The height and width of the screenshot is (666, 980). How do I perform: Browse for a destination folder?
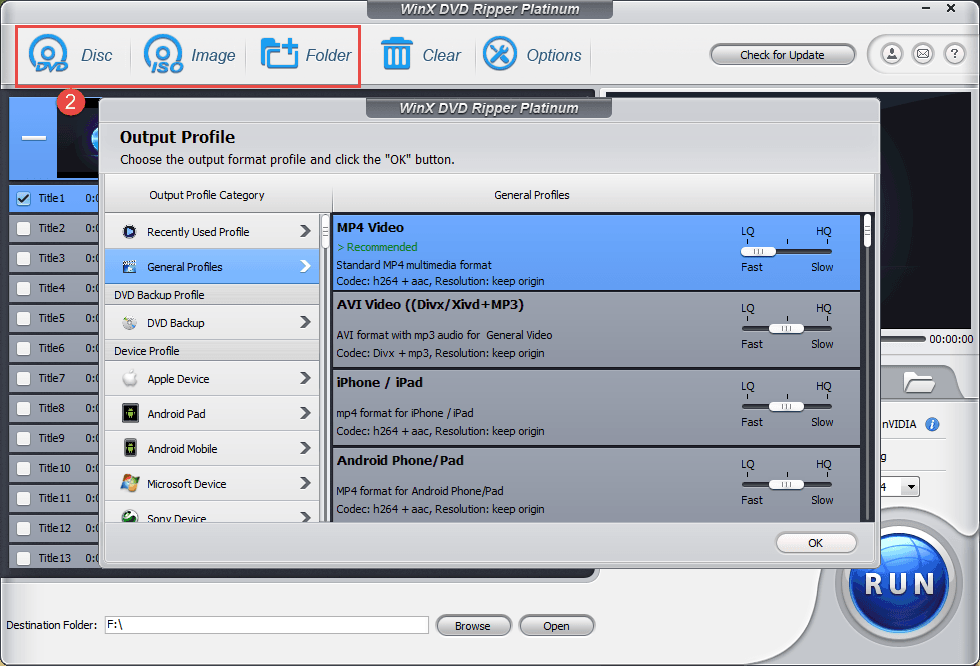tap(473, 625)
